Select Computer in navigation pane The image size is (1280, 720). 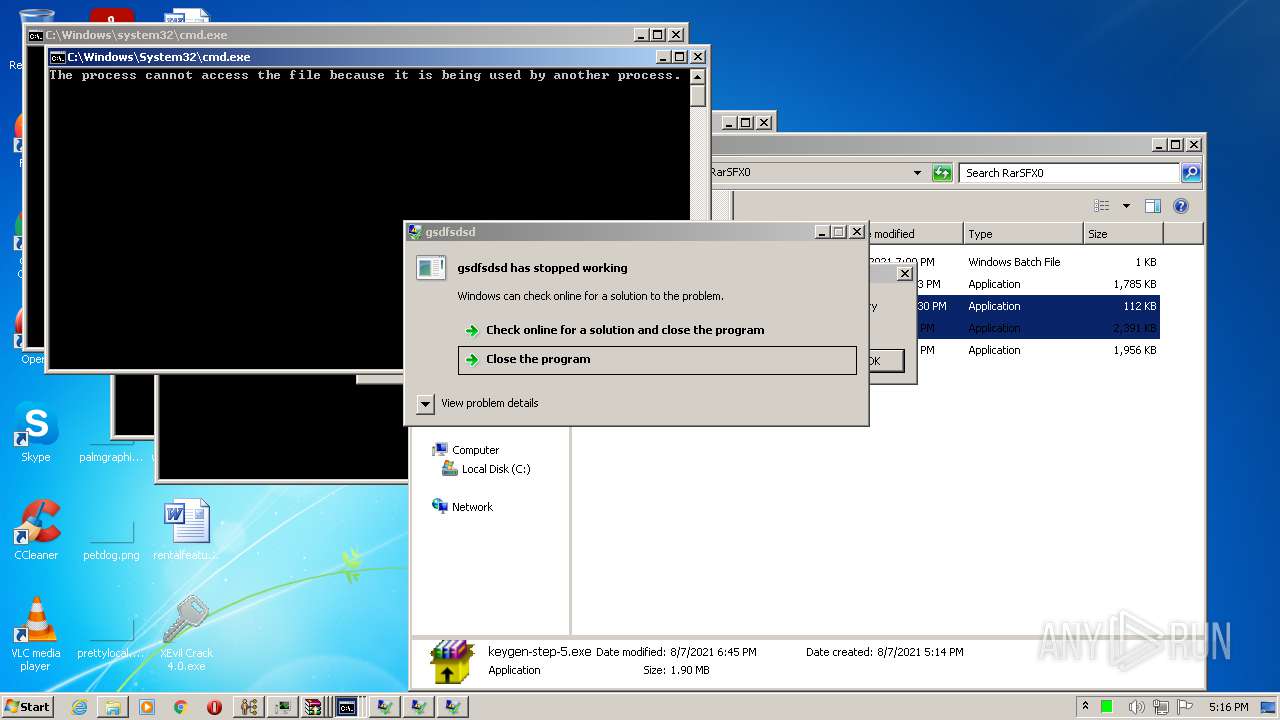click(x=465, y=450)
